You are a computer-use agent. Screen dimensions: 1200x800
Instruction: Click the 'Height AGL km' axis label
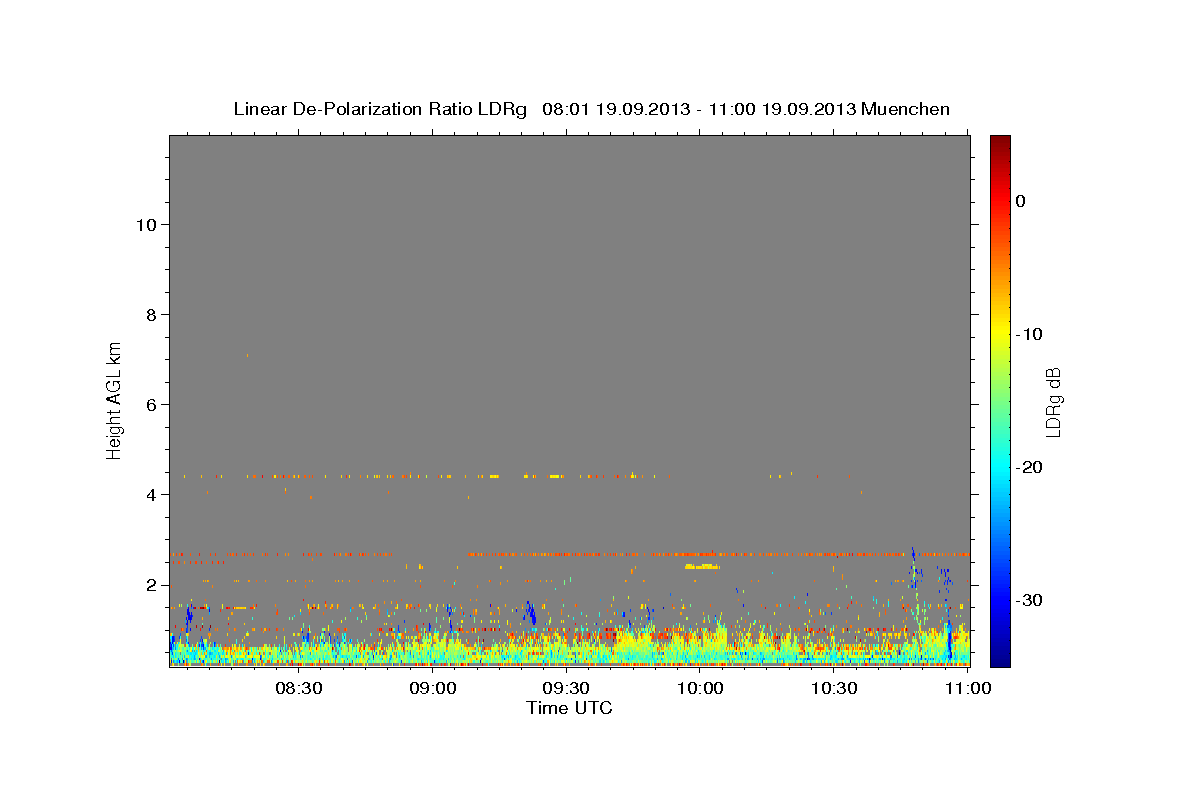point(114,401)
